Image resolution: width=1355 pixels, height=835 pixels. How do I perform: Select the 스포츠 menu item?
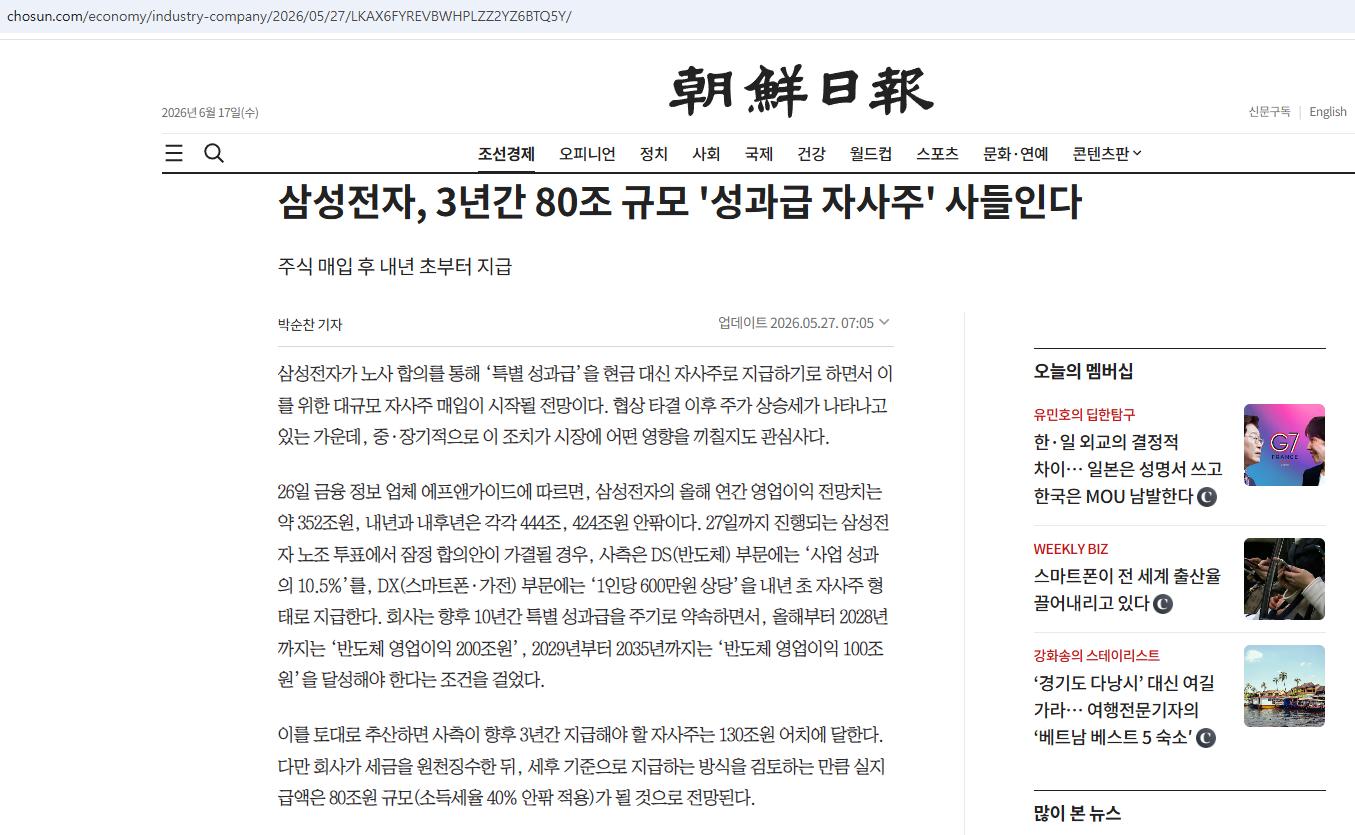(937, 154)
